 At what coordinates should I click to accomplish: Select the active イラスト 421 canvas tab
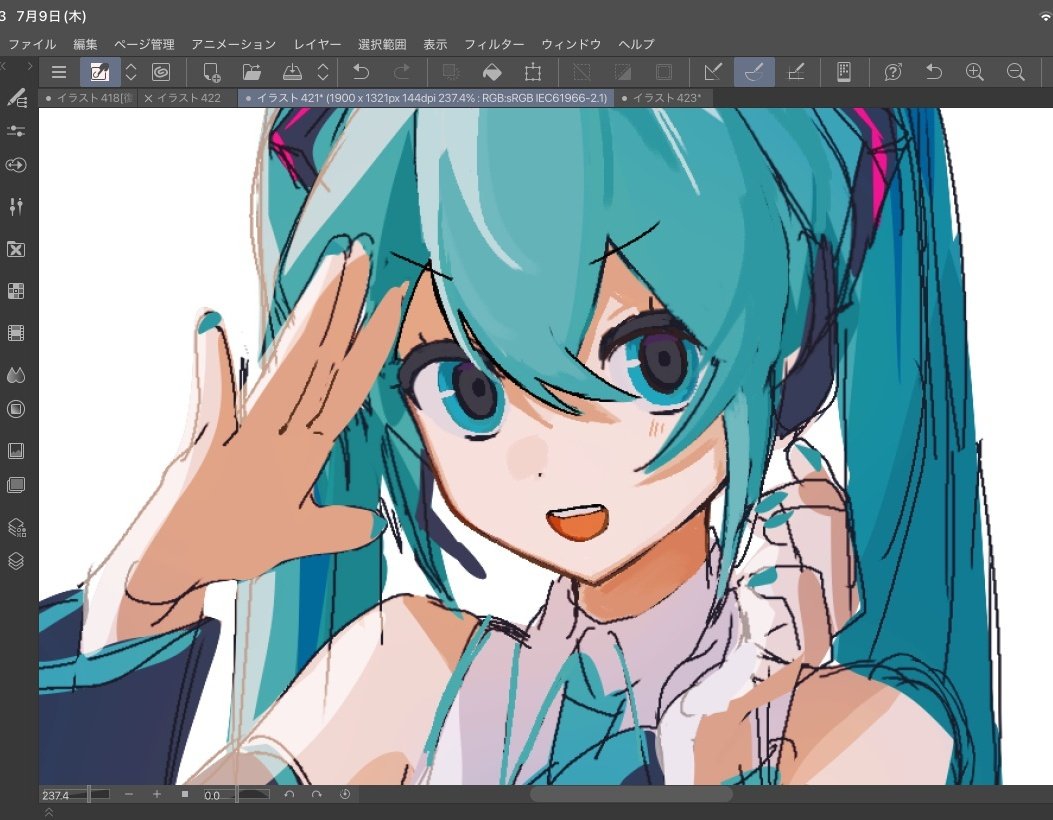click(x=426, y=98)
